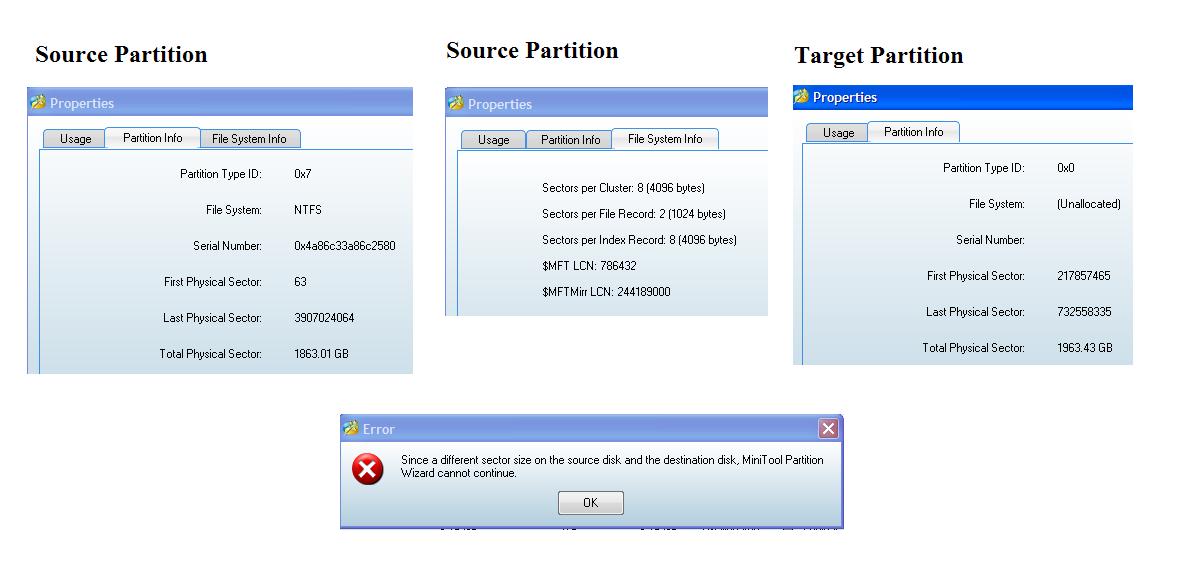This screenshot has width=1202, height=573.
Task: Click target First Physical Sector value 217857465
Action: [x=1084, y=276]
